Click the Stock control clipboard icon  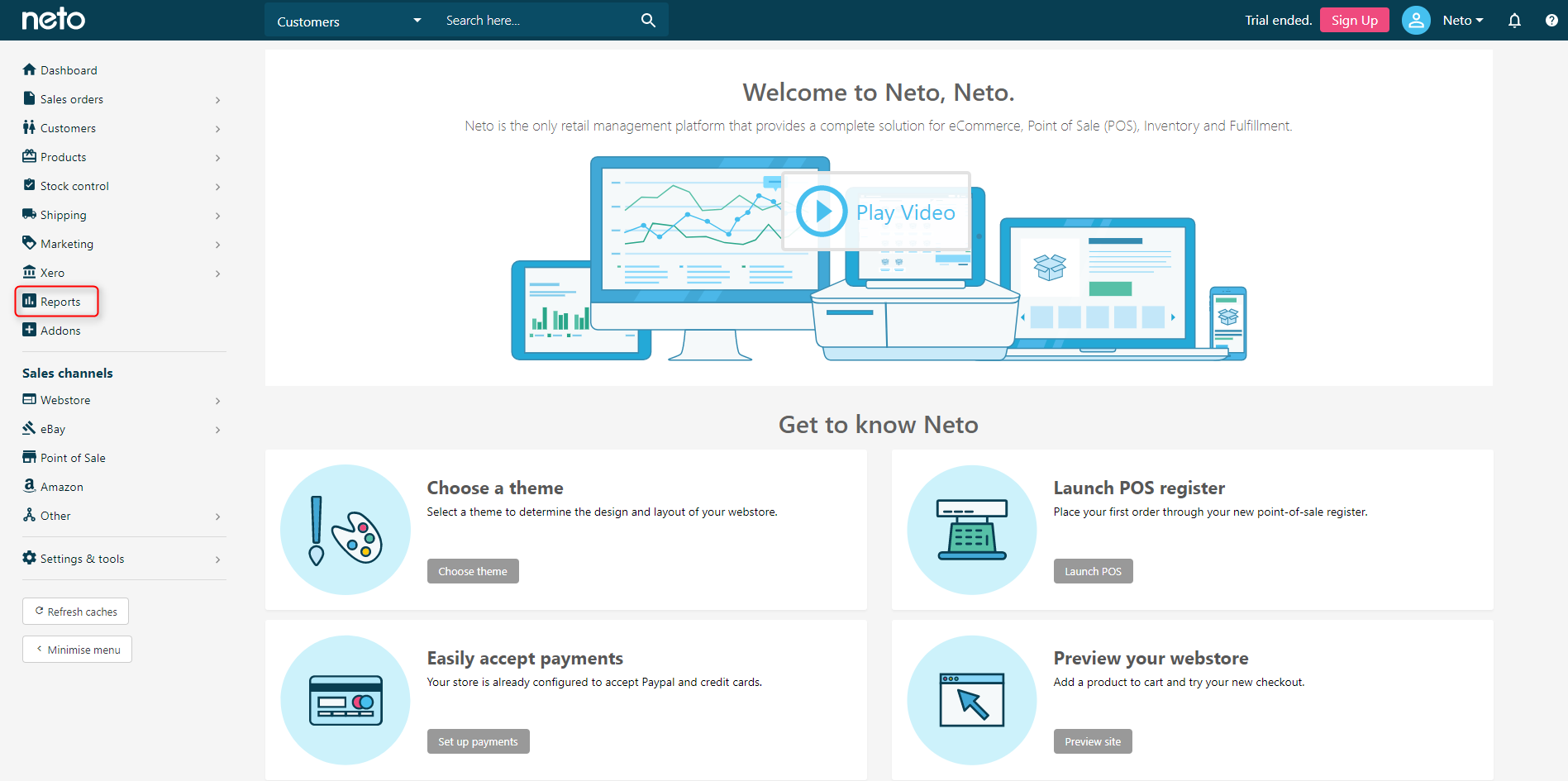30,185
